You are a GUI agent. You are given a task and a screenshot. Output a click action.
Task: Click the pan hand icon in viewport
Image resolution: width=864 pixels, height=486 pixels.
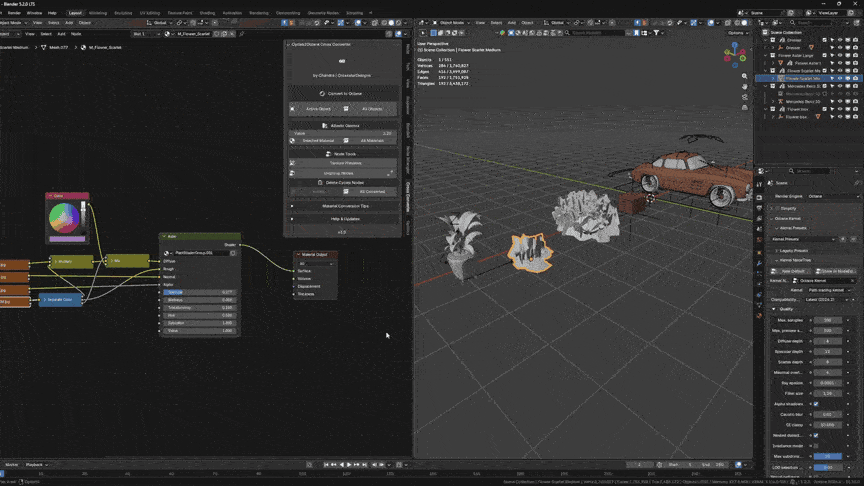pos(744,87)
